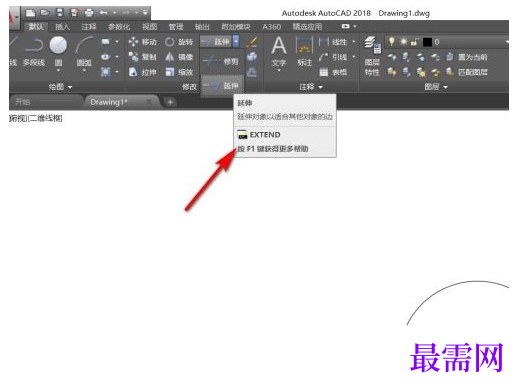Expand the 绘图 panel
This screenshot has width=522, height=389.
[x=60, y=87]
